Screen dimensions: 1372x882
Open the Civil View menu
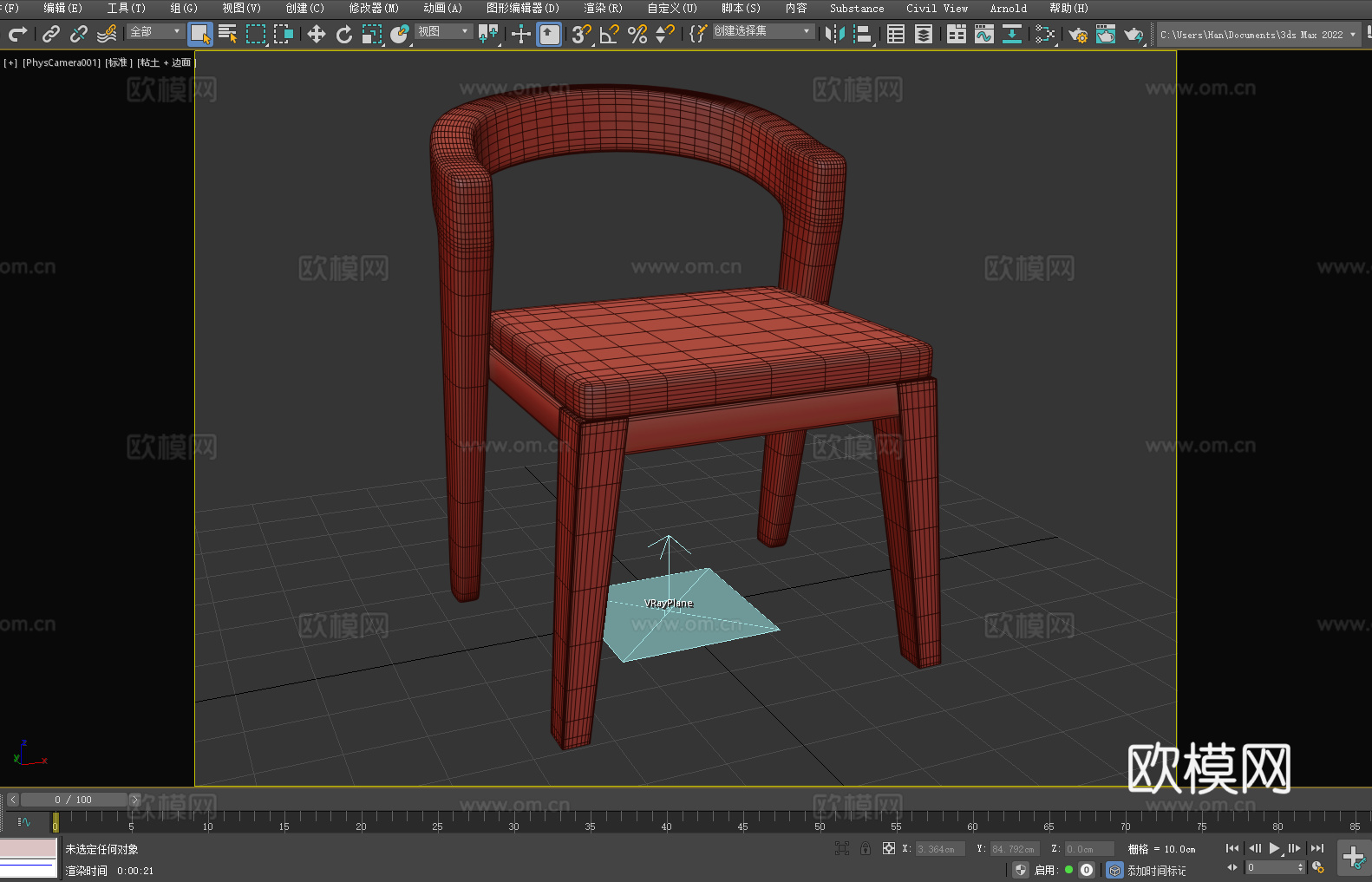click(x=937, y=8)
